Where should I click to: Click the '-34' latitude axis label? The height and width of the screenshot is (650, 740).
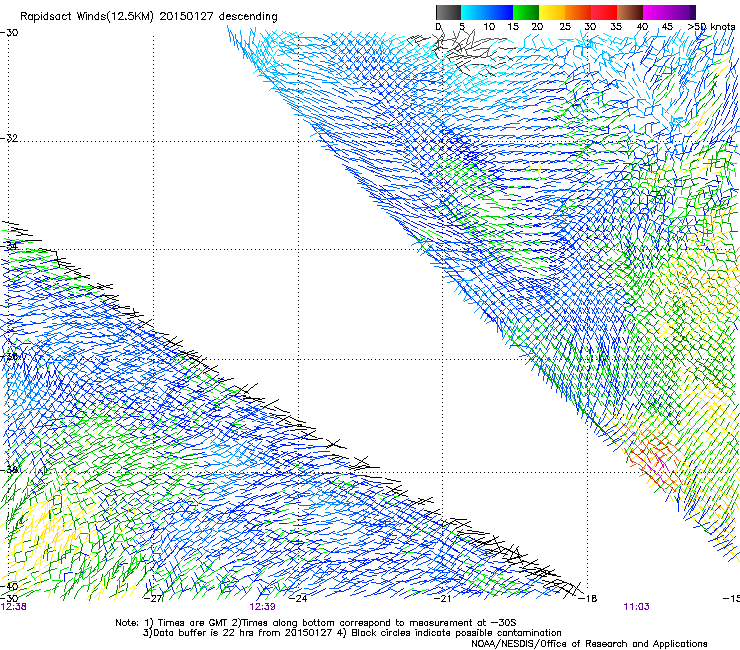pyautogui.click(x=9, y=246)
